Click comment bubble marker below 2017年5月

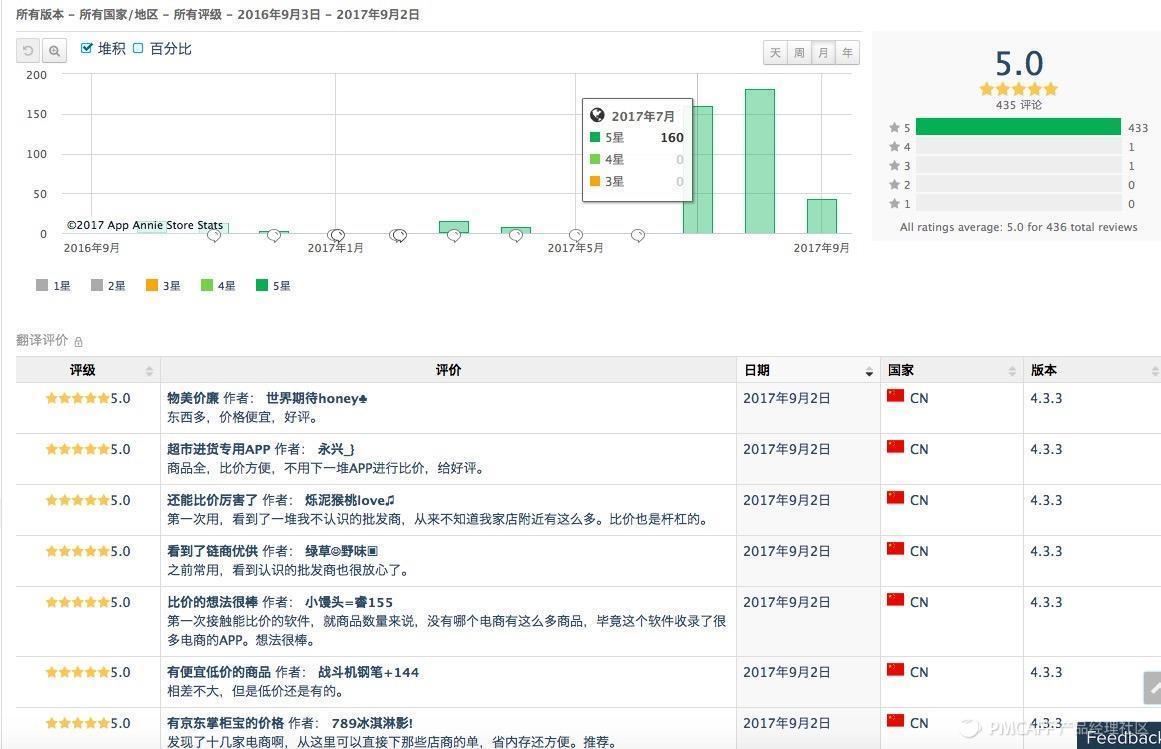pyautogui.click(x=576, y=235)
